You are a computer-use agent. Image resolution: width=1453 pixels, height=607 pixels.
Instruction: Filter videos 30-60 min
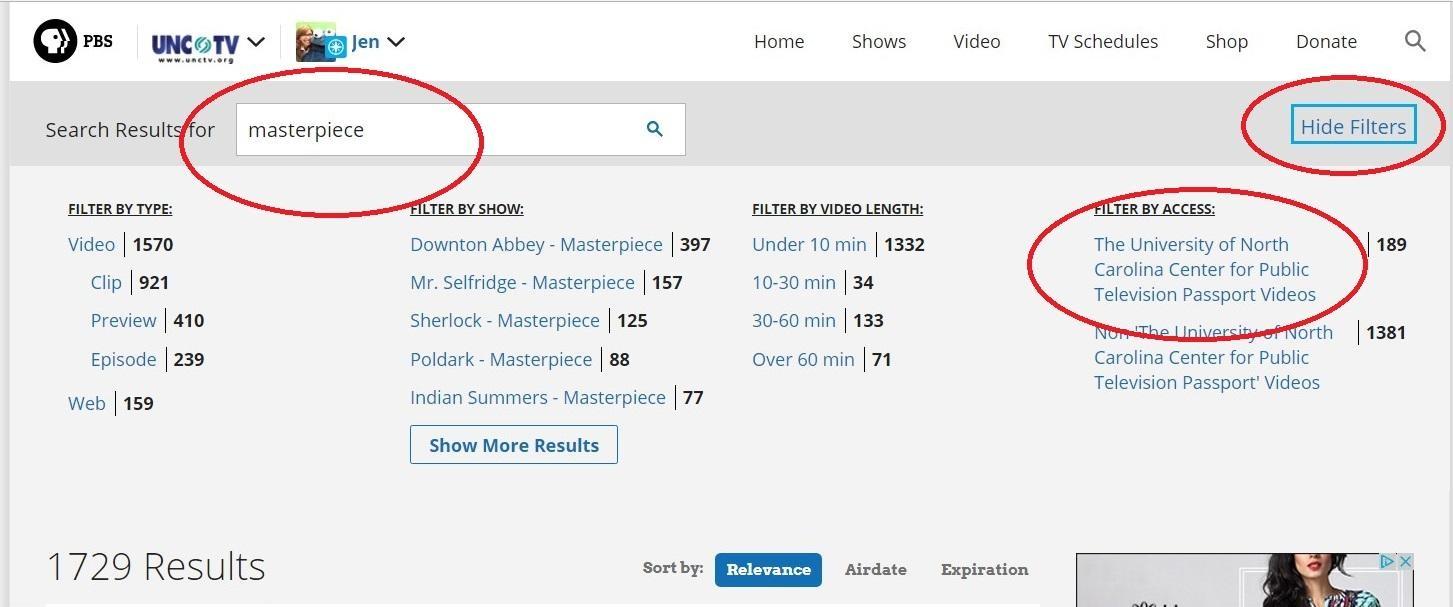[x=794, y=320]
